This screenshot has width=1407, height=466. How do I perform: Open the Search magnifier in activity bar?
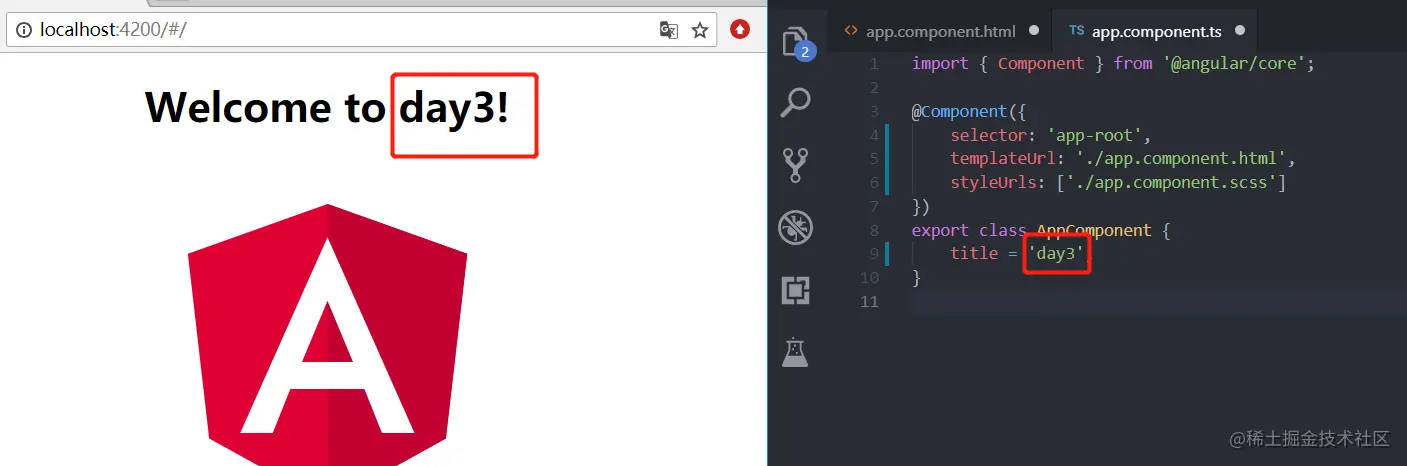click(x=796, y=101)
